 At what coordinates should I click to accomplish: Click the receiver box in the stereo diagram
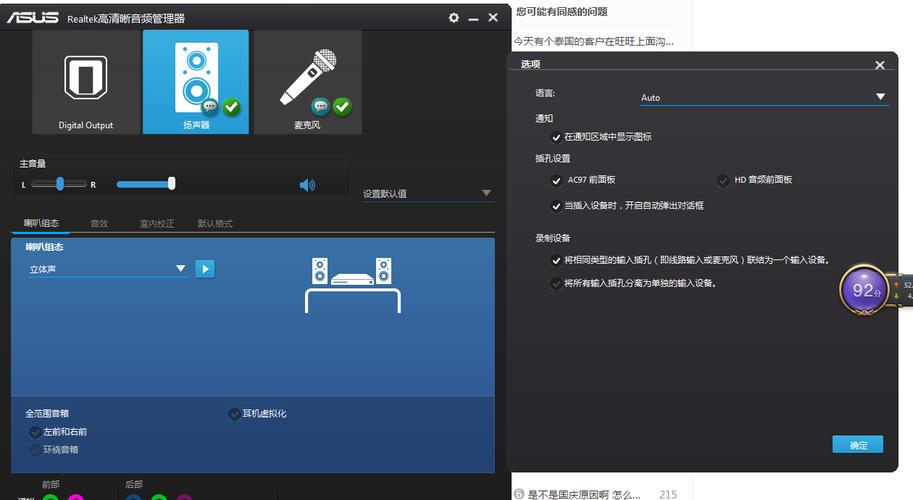click(352, 279)
